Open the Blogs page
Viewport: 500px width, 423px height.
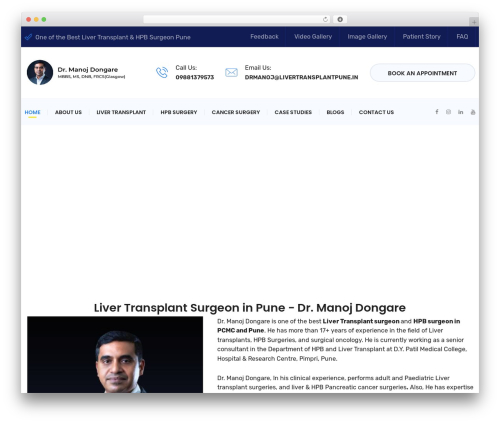(335, 112)
